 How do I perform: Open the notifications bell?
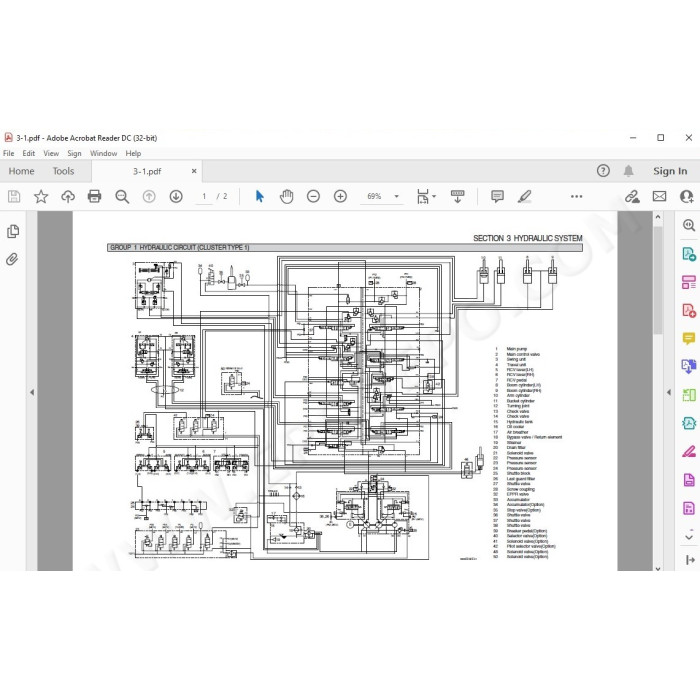pos(629,171)
